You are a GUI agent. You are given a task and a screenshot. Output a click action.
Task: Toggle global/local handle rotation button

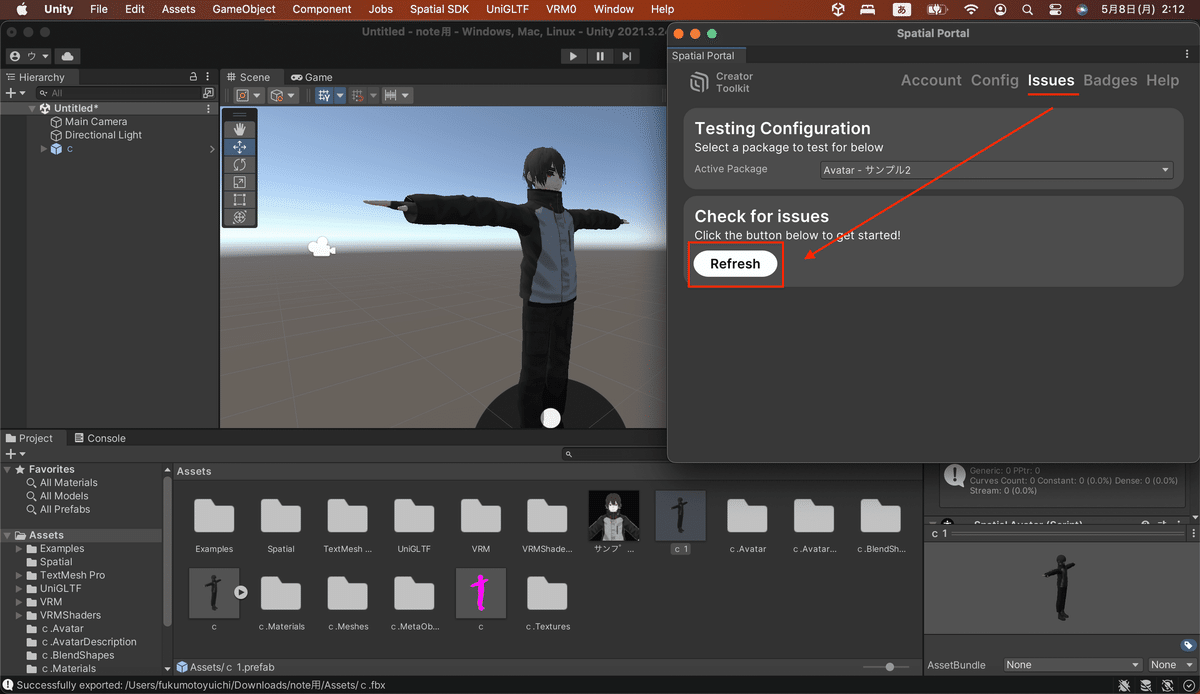(x=284, y=96)
